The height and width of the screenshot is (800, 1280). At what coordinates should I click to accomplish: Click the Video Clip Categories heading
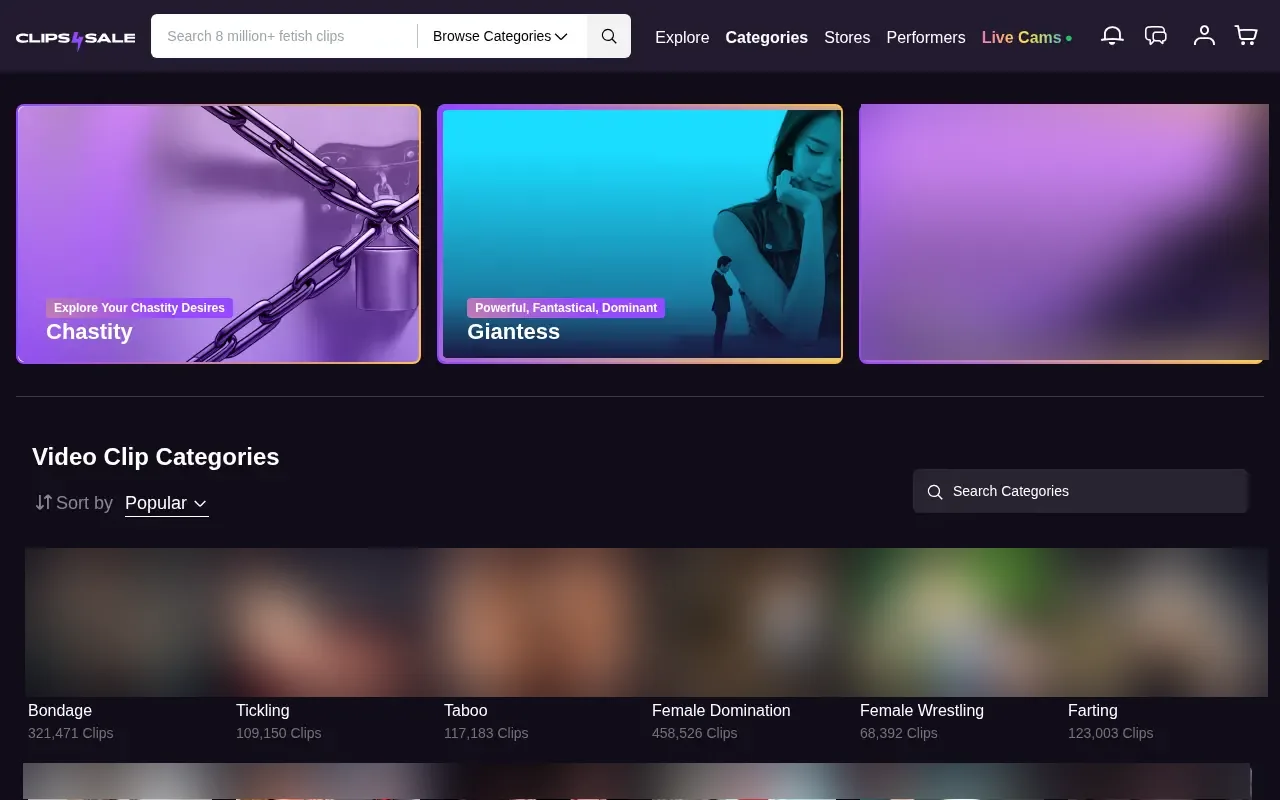click(156, 457)
